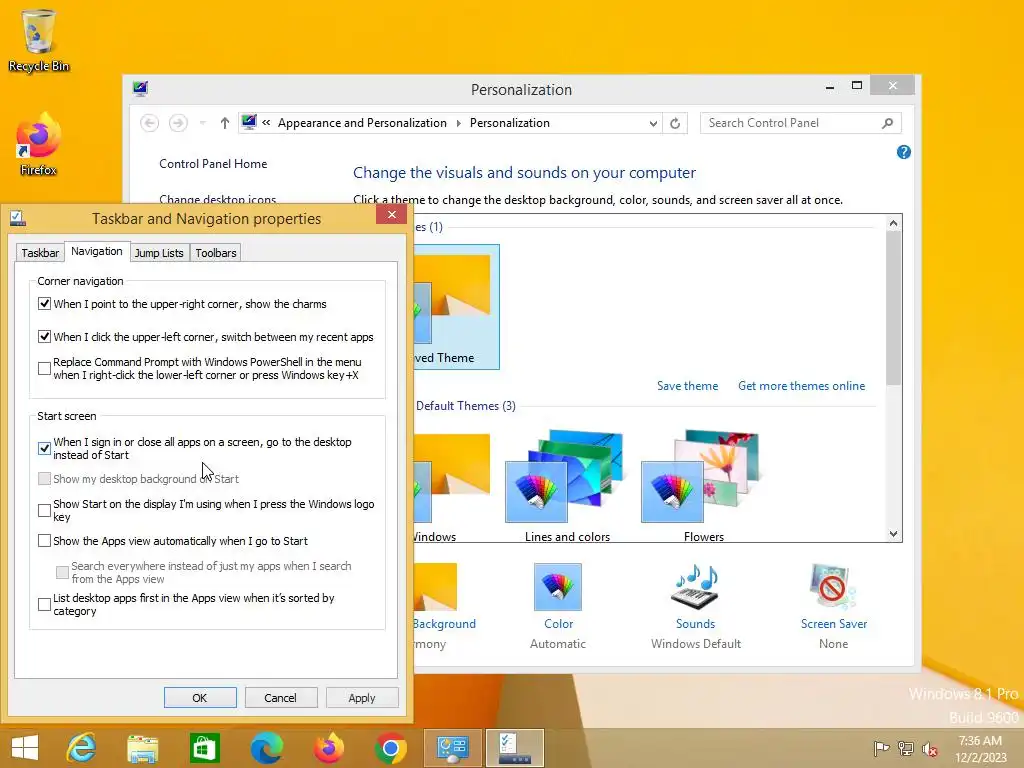Click Appearance and Personalization breadcrumb
The height and width of the screenshot is (768, 1024).
click(x=362, y=123)
